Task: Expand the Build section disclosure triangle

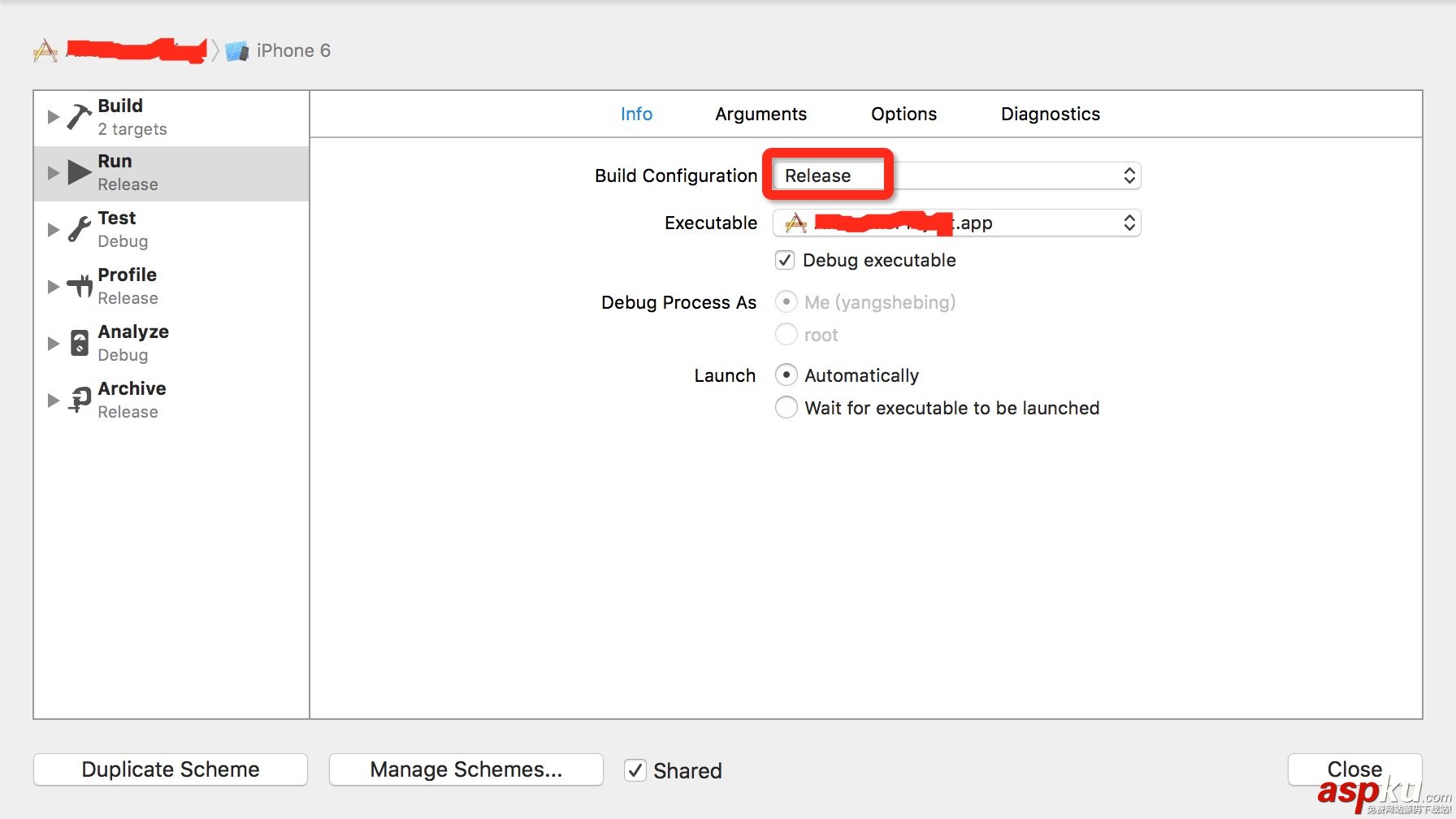Action: 54,117
